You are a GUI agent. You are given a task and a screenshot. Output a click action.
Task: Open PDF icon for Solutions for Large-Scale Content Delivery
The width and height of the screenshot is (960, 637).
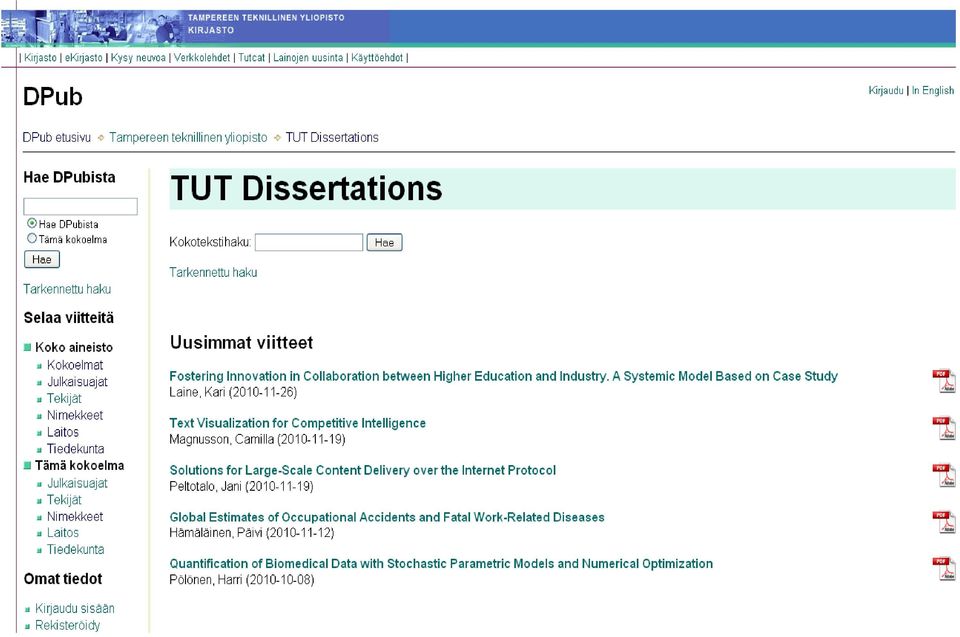click(943, 475)
